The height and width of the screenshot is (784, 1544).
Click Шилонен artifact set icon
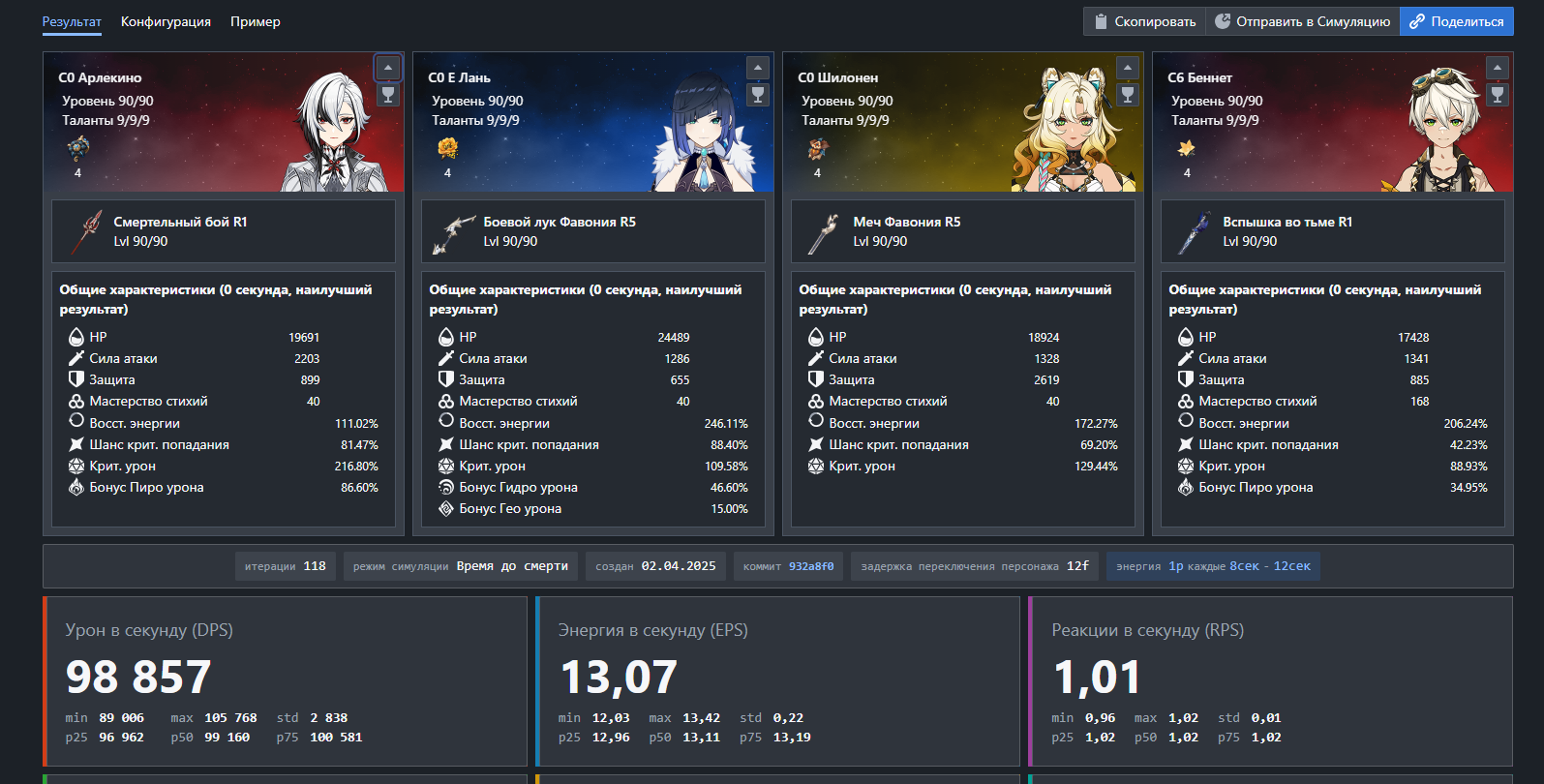pos(818,148)
